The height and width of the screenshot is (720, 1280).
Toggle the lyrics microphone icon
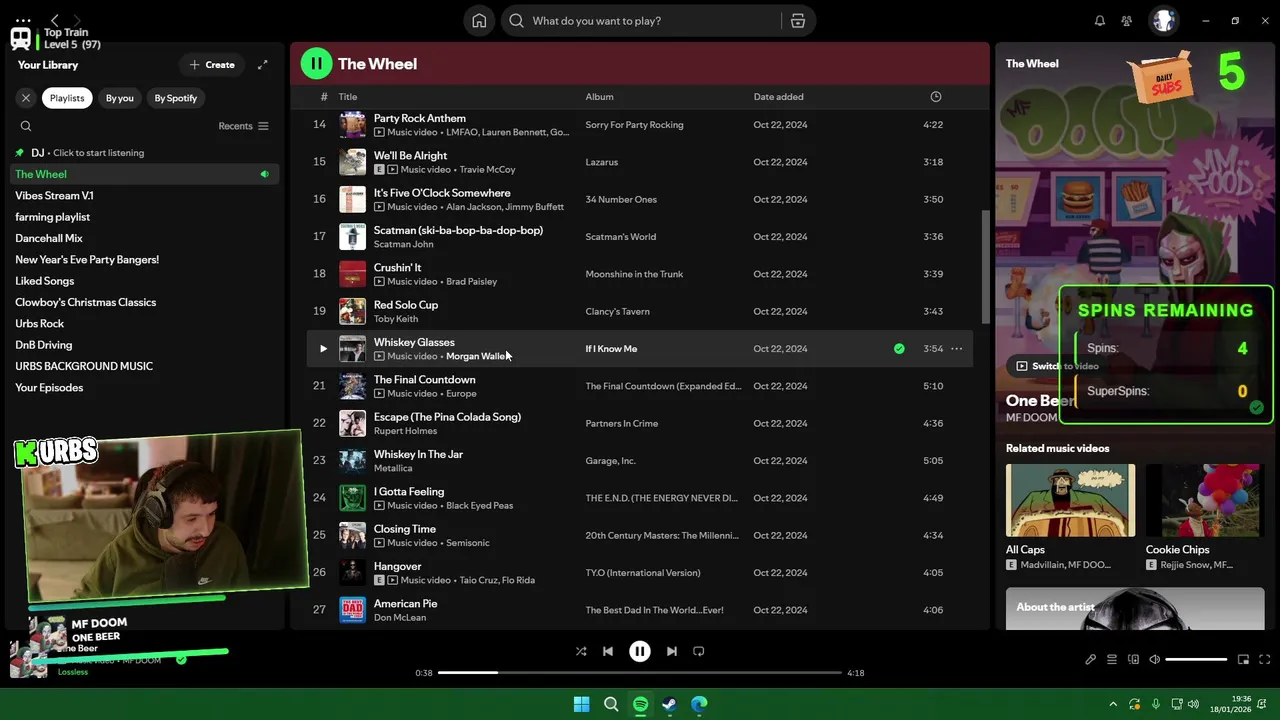pos(1091,660)
